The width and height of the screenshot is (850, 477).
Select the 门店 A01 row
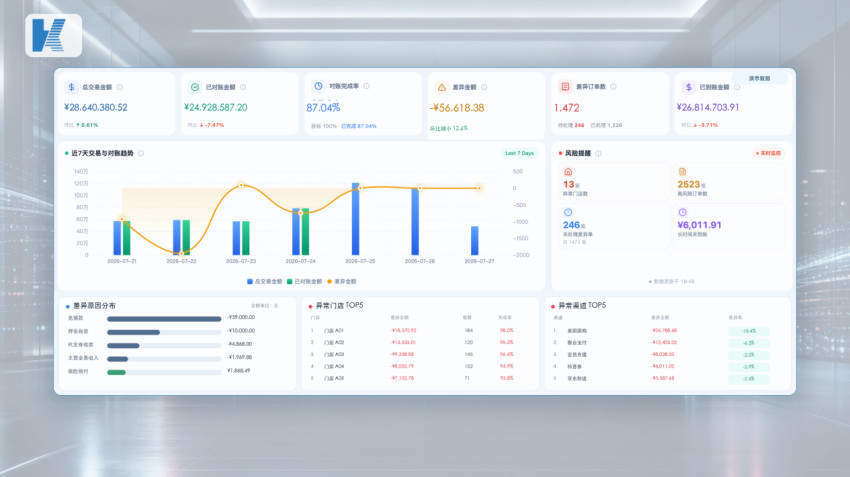413,330
